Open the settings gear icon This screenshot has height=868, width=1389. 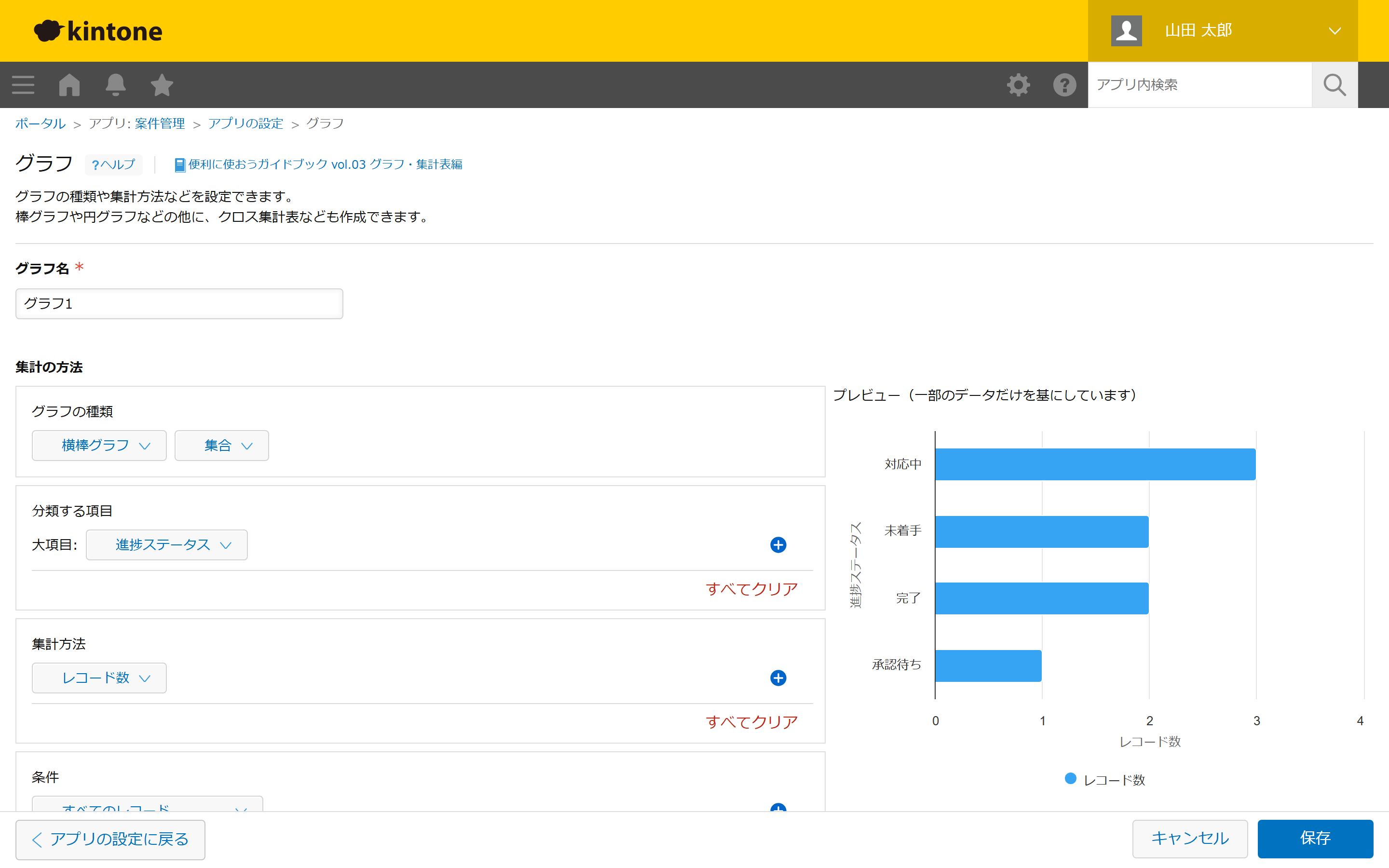coord(1018,85)
